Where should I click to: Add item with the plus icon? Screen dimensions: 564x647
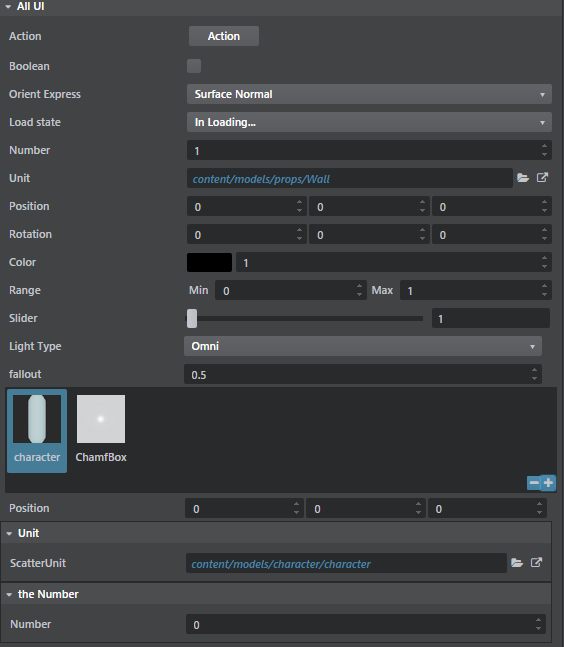pos(548,483)
